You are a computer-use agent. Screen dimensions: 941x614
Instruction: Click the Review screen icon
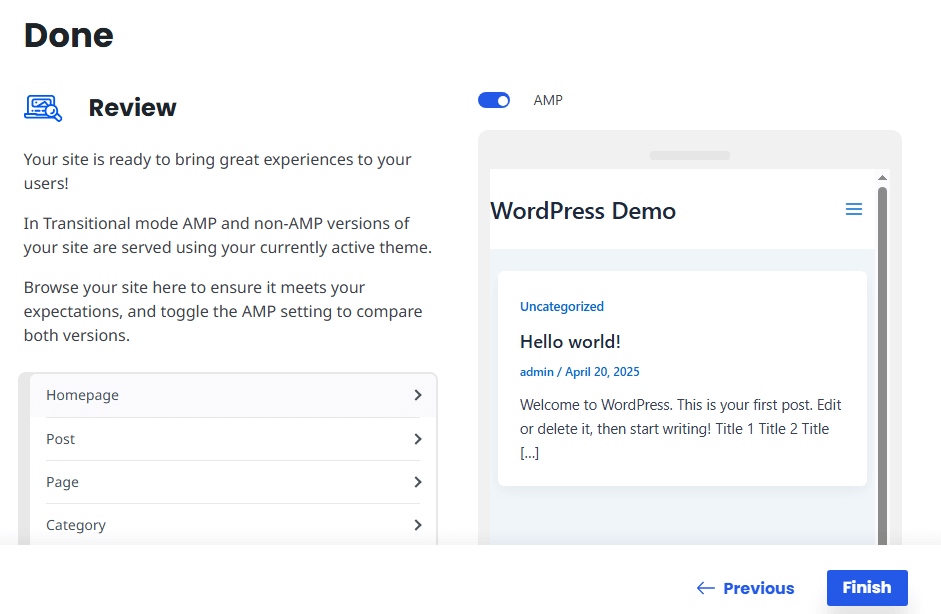pos(43,109)
